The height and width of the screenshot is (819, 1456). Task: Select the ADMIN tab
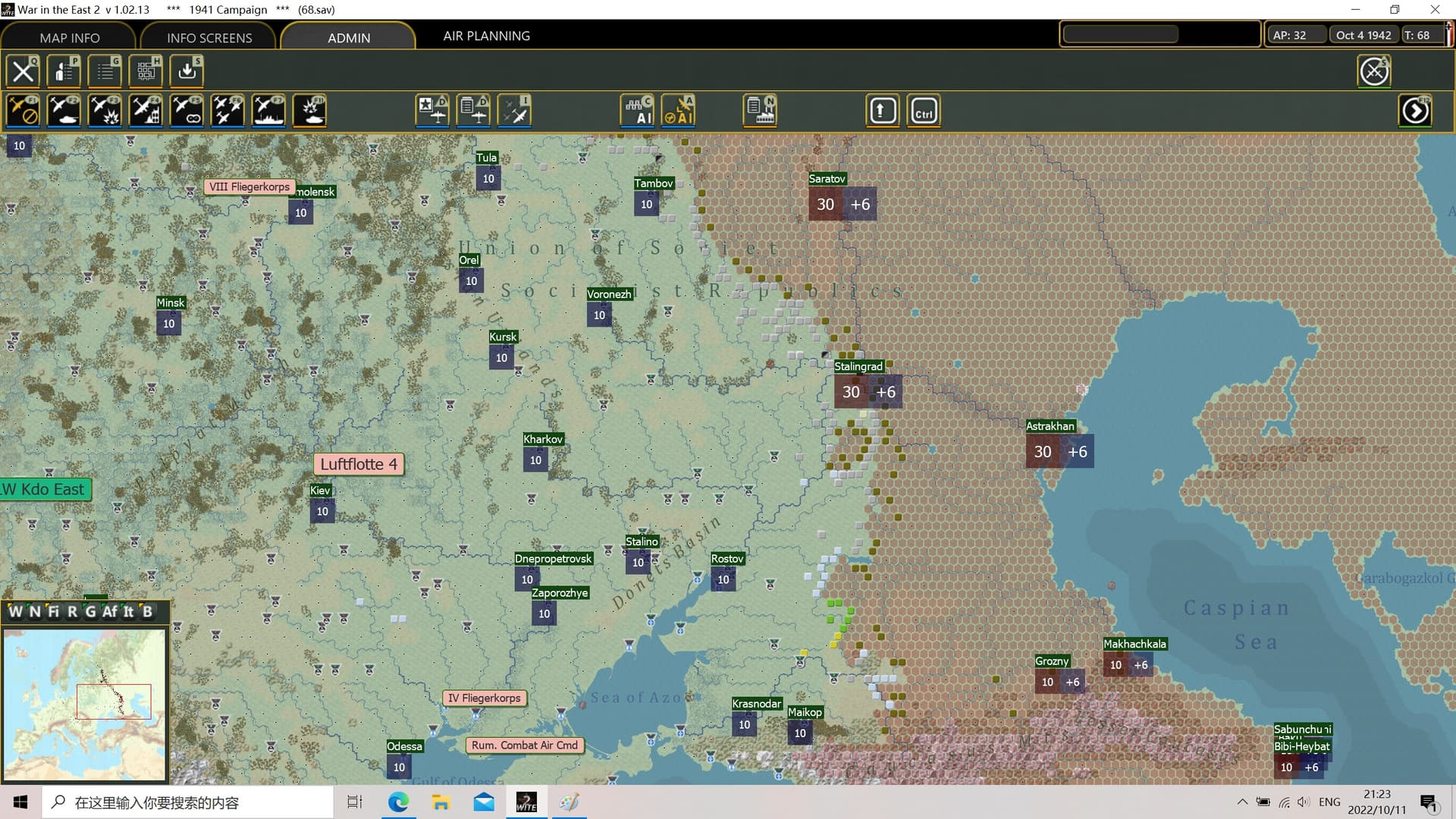point(349,37)
